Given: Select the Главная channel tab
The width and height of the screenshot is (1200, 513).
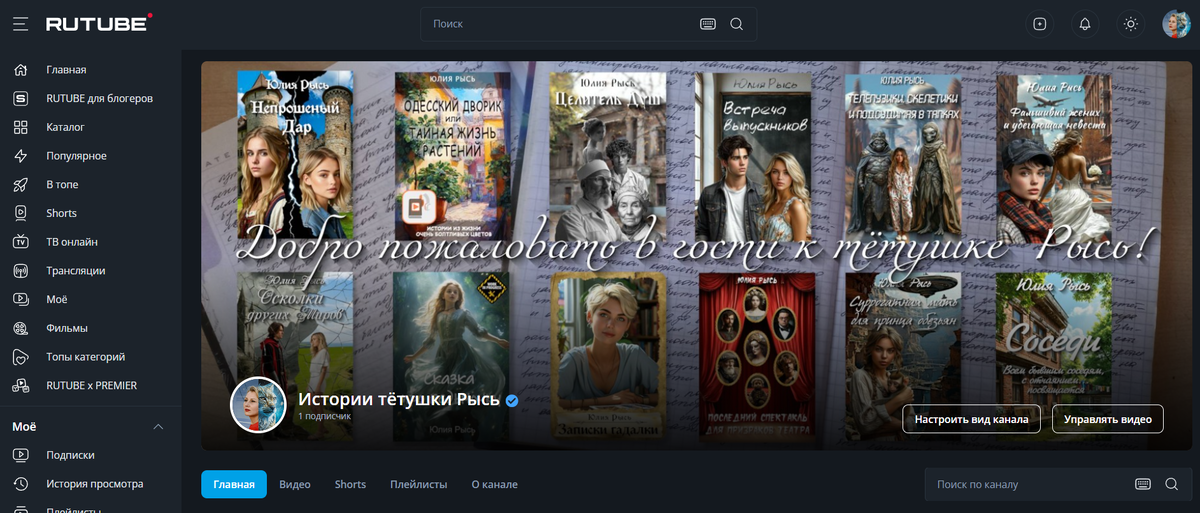Looking at the screenshot, I should [x=234, y=484].
